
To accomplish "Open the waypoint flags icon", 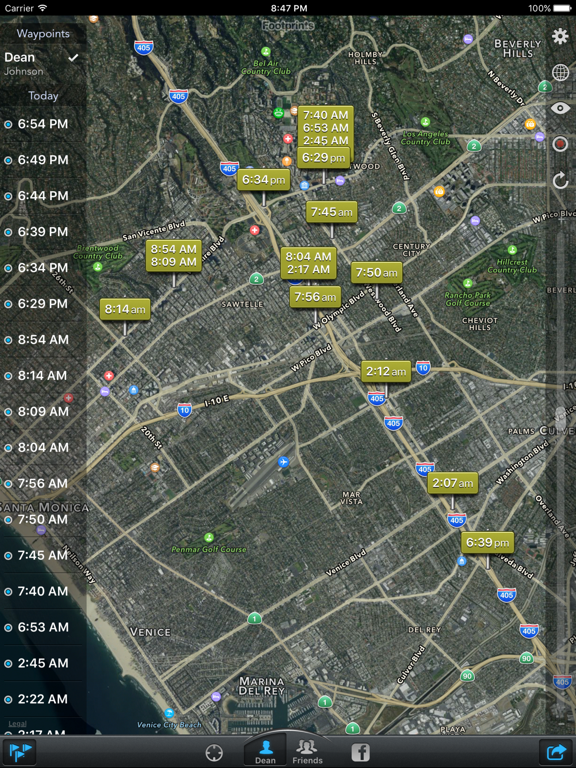I will [x=20, y=752].
